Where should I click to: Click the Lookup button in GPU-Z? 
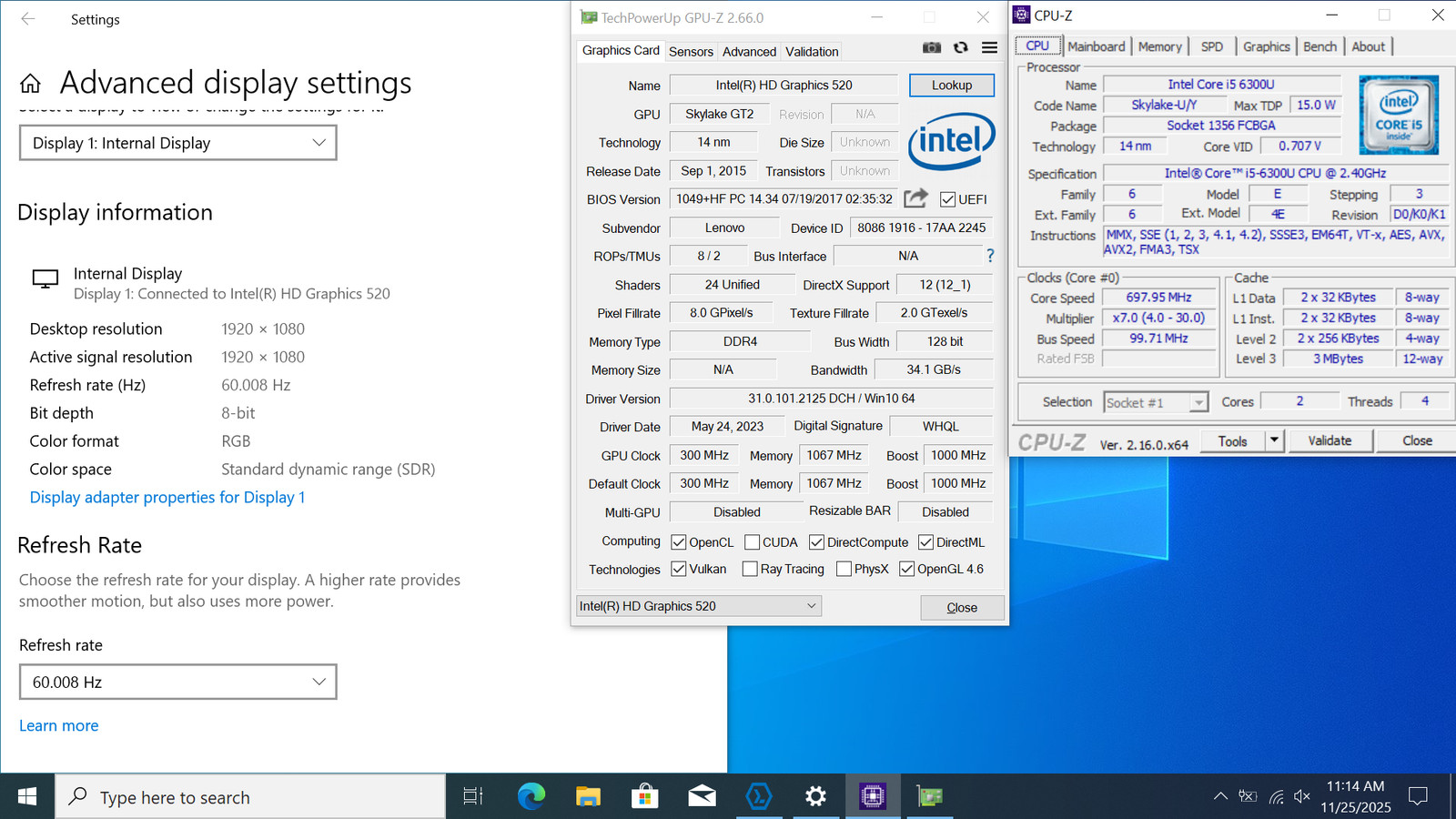[x=952, y=85]
